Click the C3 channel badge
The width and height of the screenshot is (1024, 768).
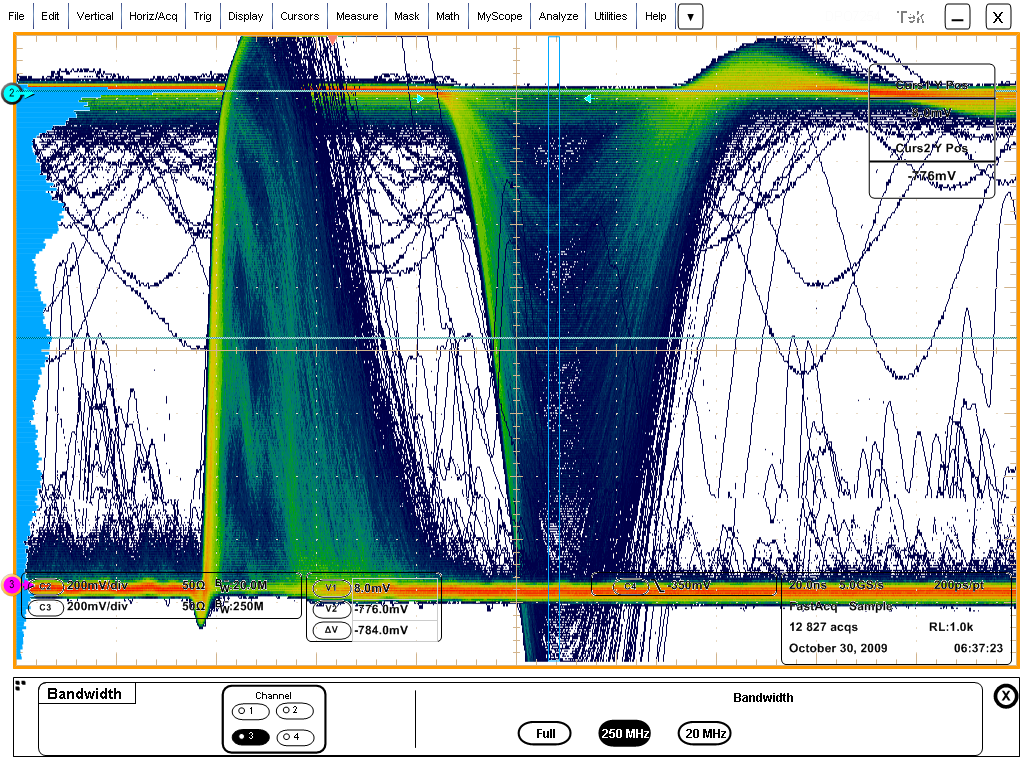pyautogui.click(x=44, y=607)
